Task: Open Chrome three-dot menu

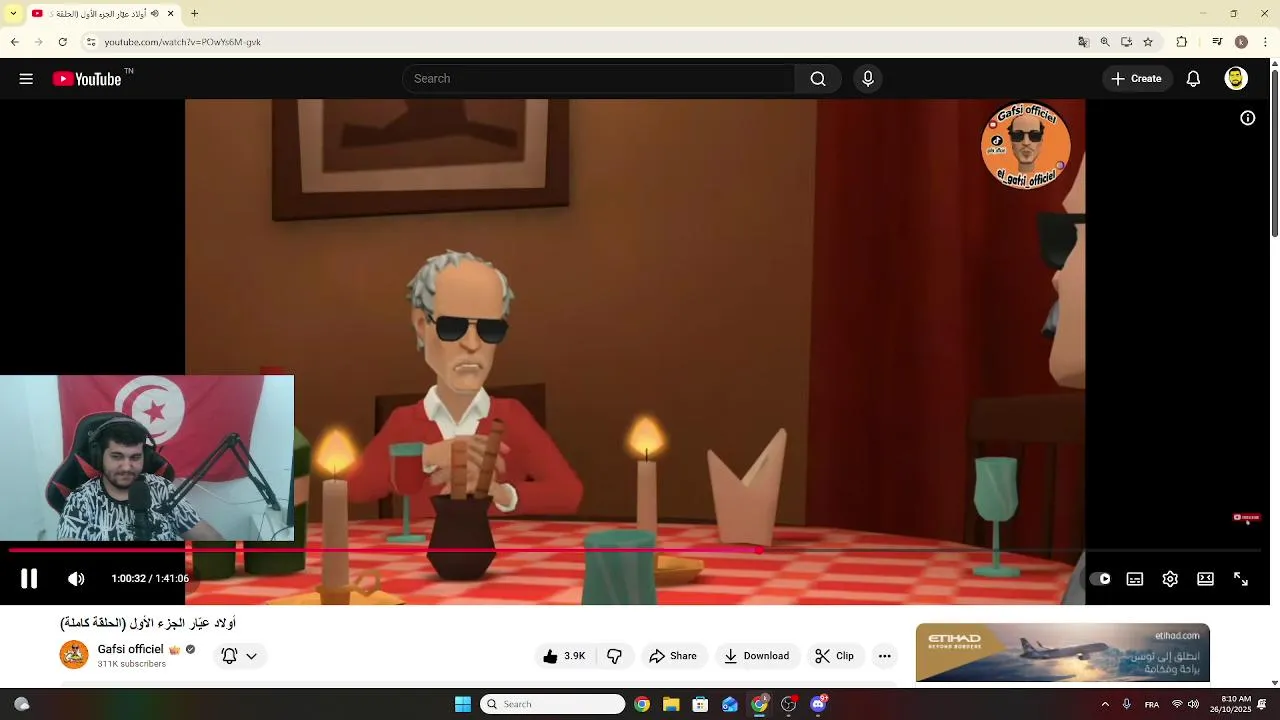Action: coord(1266,42)
